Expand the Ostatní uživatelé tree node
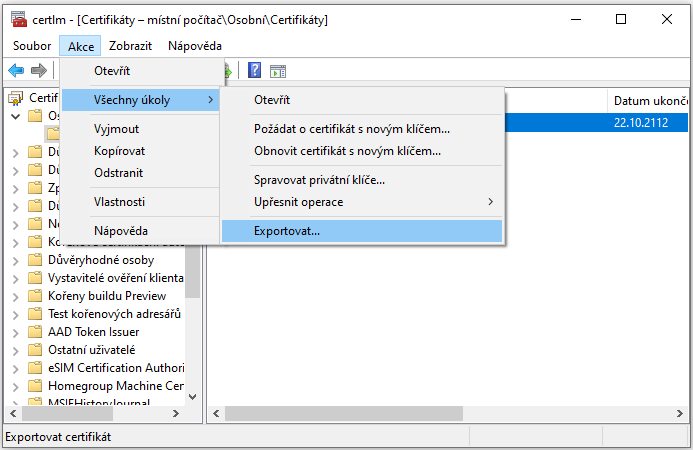Viewport: 693px width, 450px height. (15, 351)
